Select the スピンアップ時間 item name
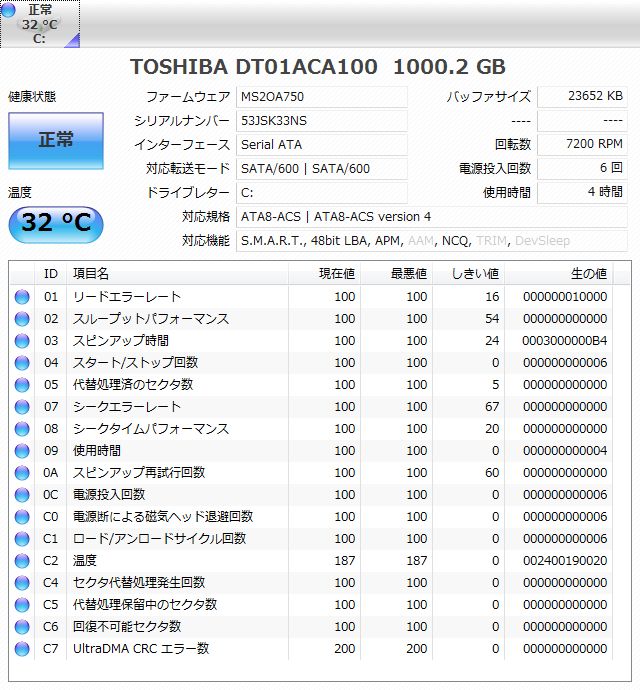The image size is (640, 690). pos(121,341)
